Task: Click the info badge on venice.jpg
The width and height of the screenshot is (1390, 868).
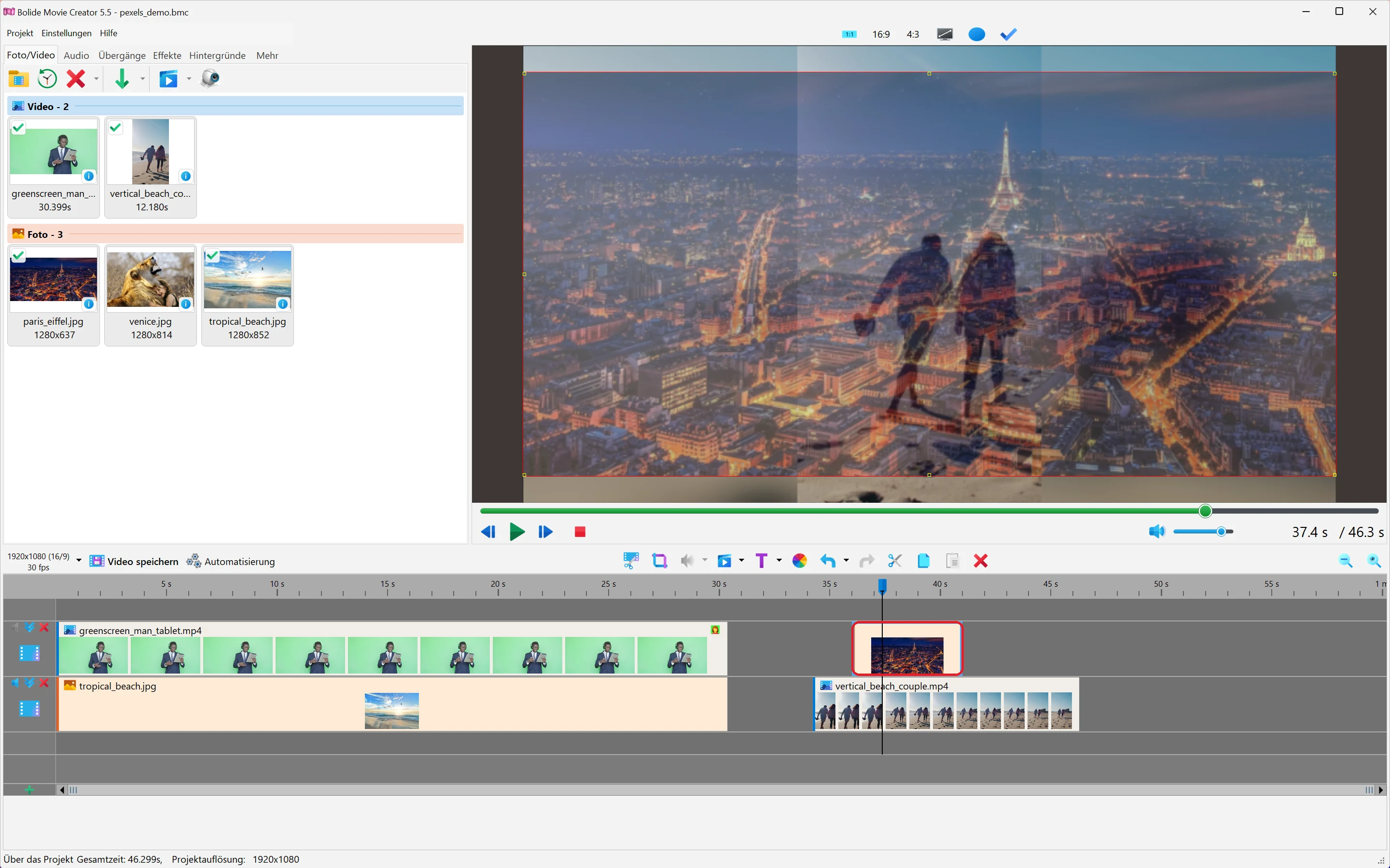Action: [185, 304]
